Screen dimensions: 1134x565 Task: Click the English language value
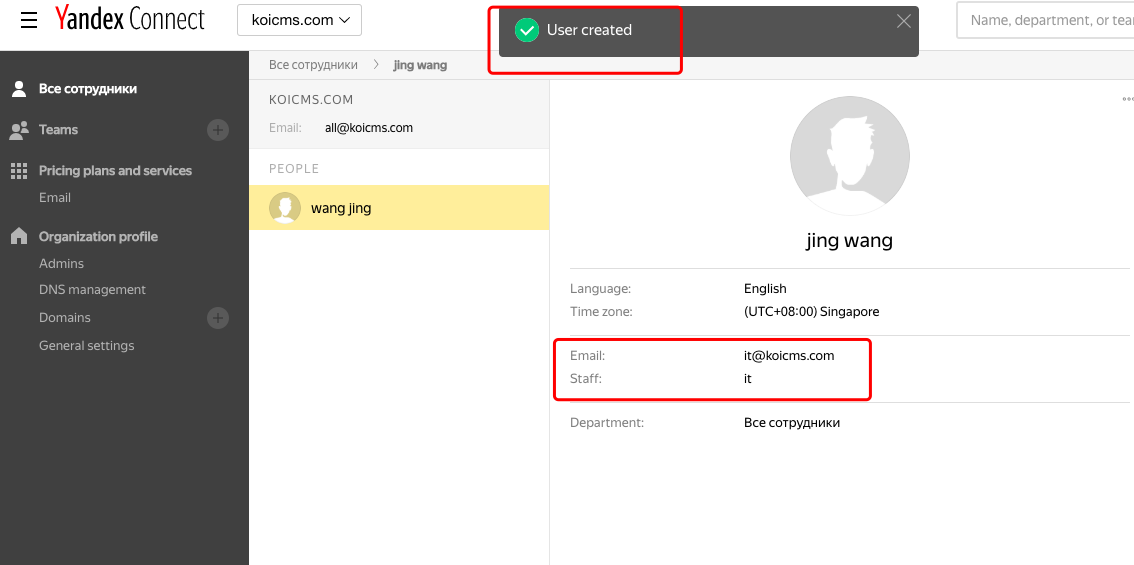(x=765, y=289)
